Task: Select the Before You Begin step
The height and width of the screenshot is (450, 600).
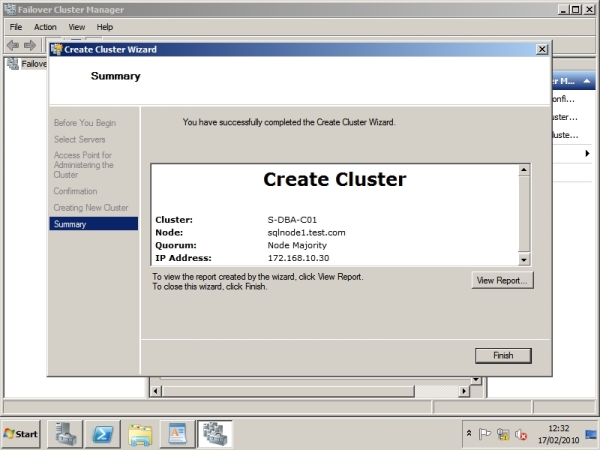Action: [85, 123]
